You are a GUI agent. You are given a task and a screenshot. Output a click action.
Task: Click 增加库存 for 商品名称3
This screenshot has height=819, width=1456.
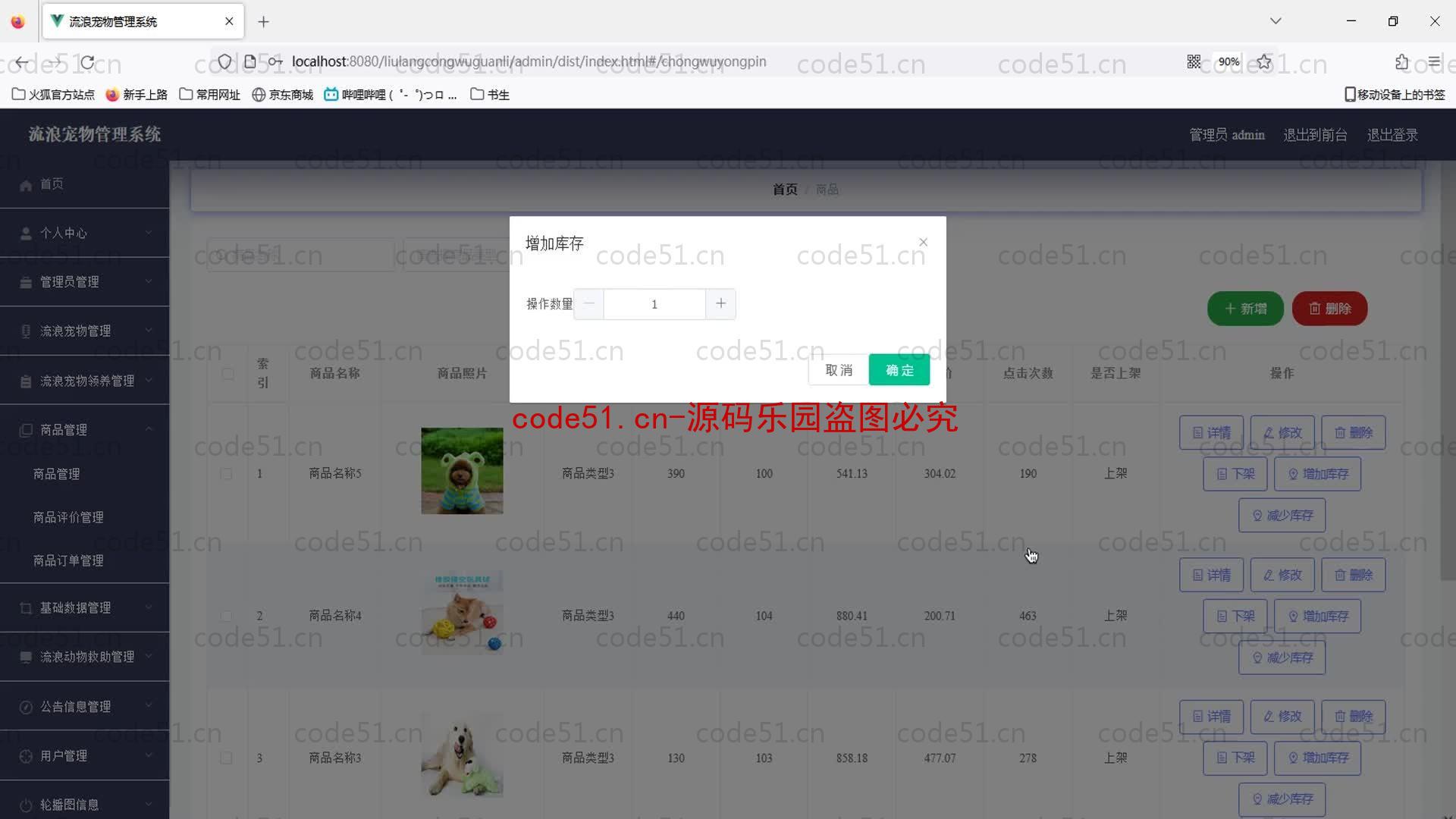pos(1318,758)
